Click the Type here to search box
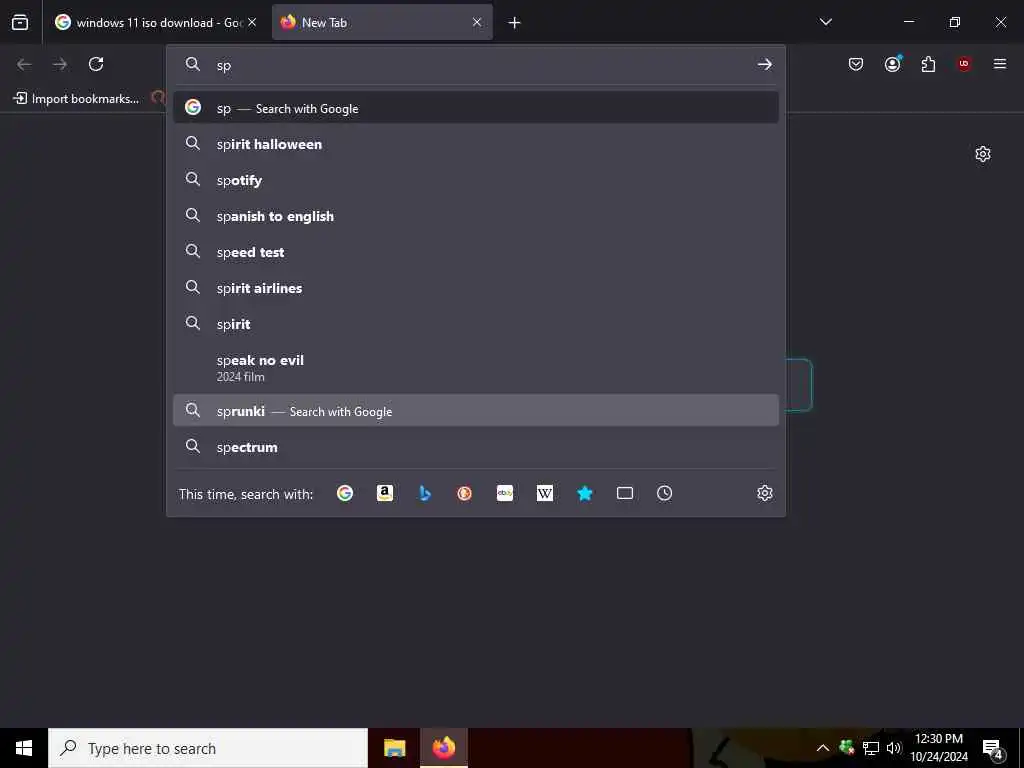The image size is (1024, 768). tap(208, 748)
